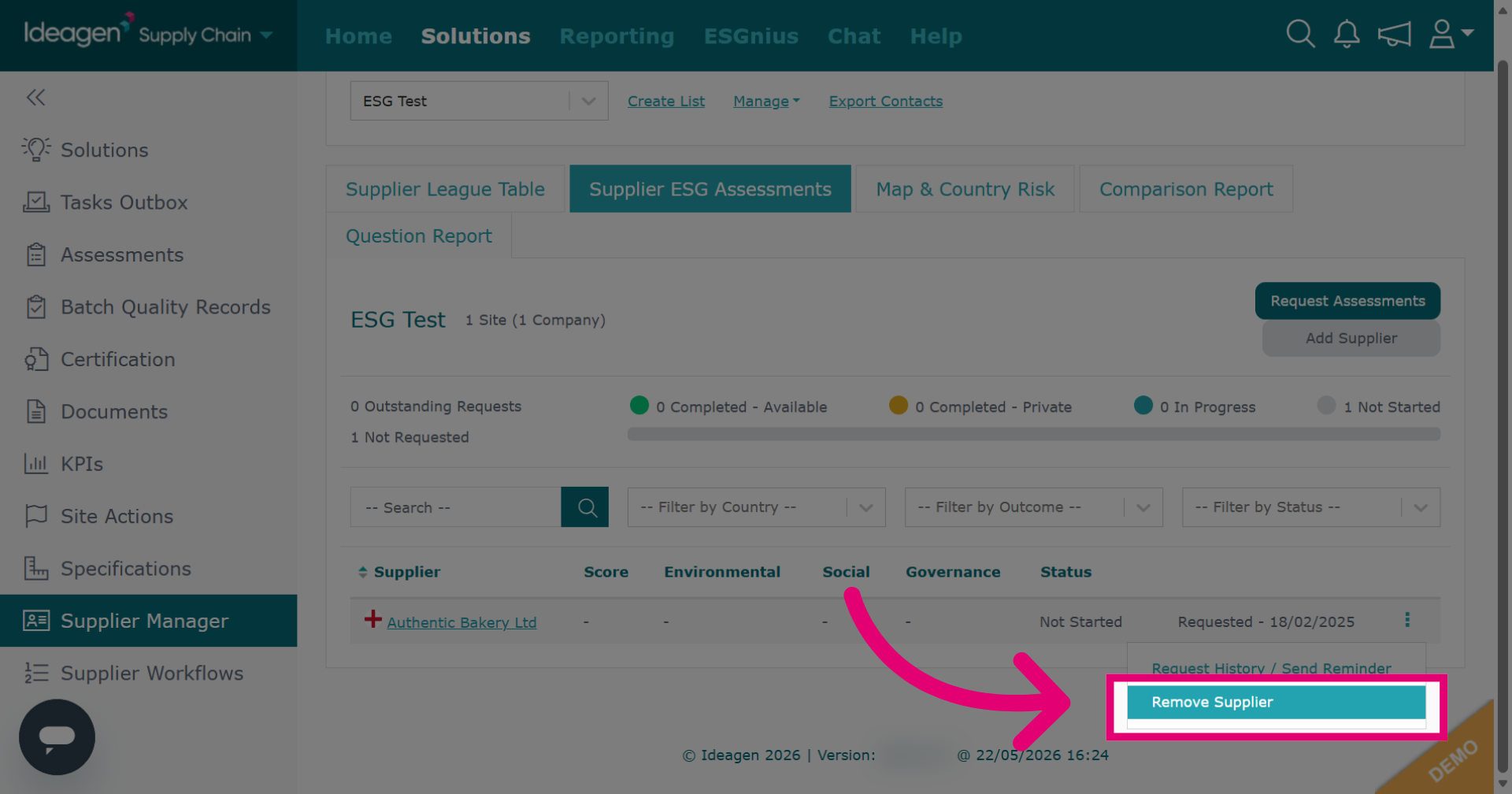The image size is (1512, 794).
Task: Click the Create List link
Action: (666, 101)
